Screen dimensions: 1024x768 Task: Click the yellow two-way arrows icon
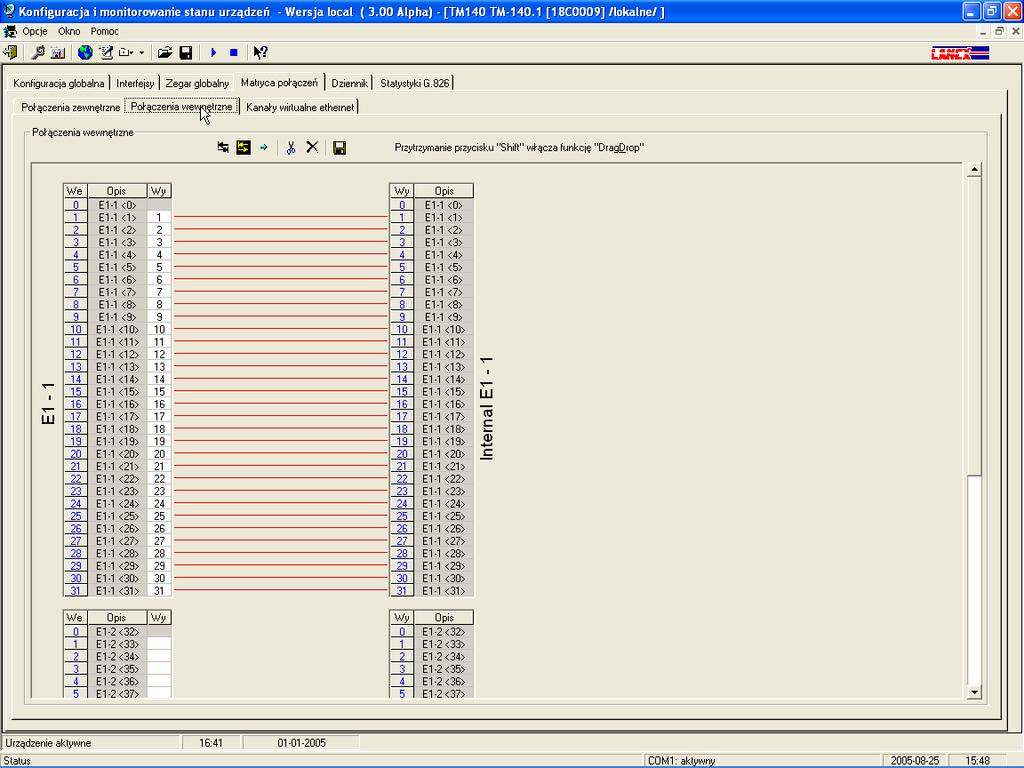244,148
